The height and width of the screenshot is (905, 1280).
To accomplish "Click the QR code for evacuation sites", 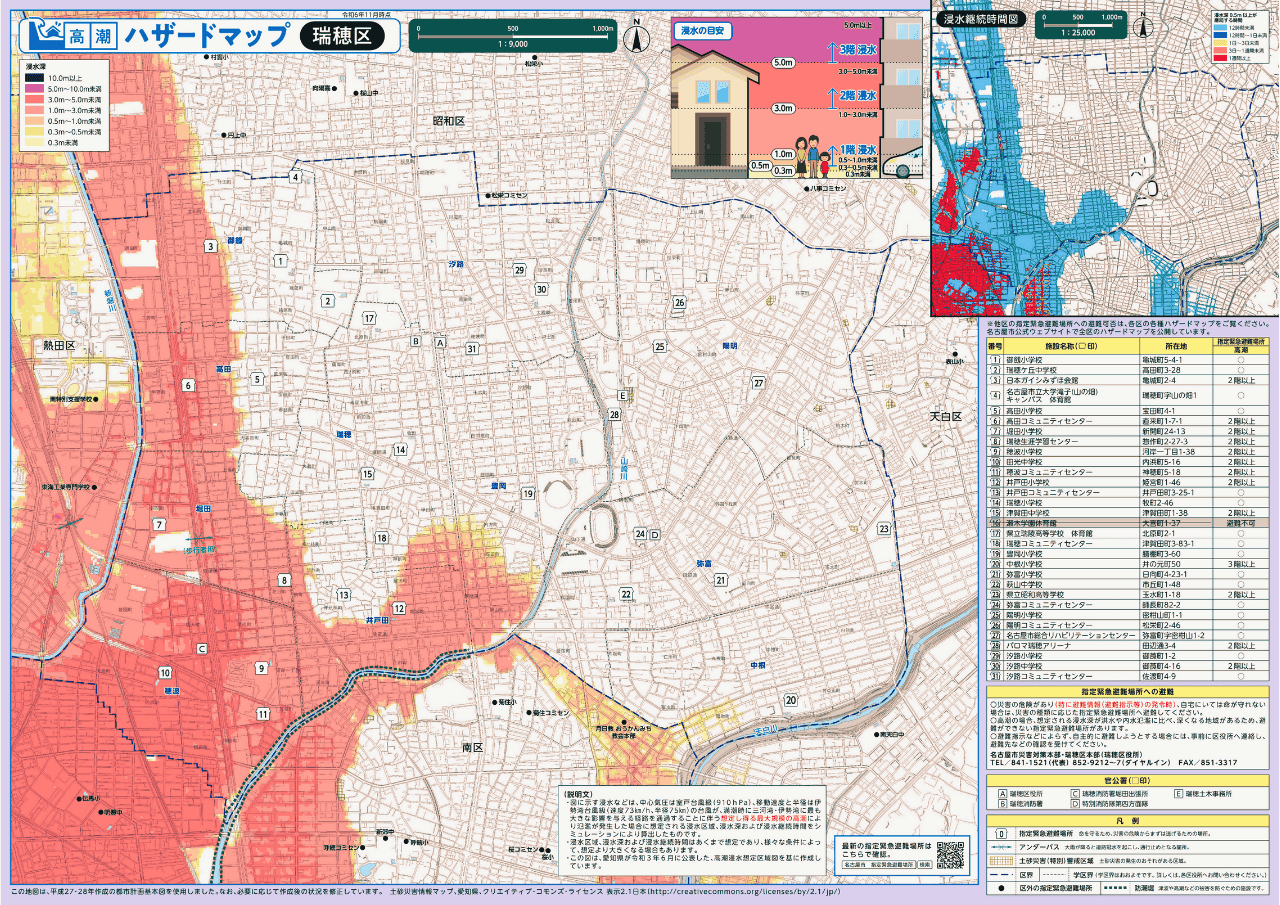I will click(x=949, y=855).
